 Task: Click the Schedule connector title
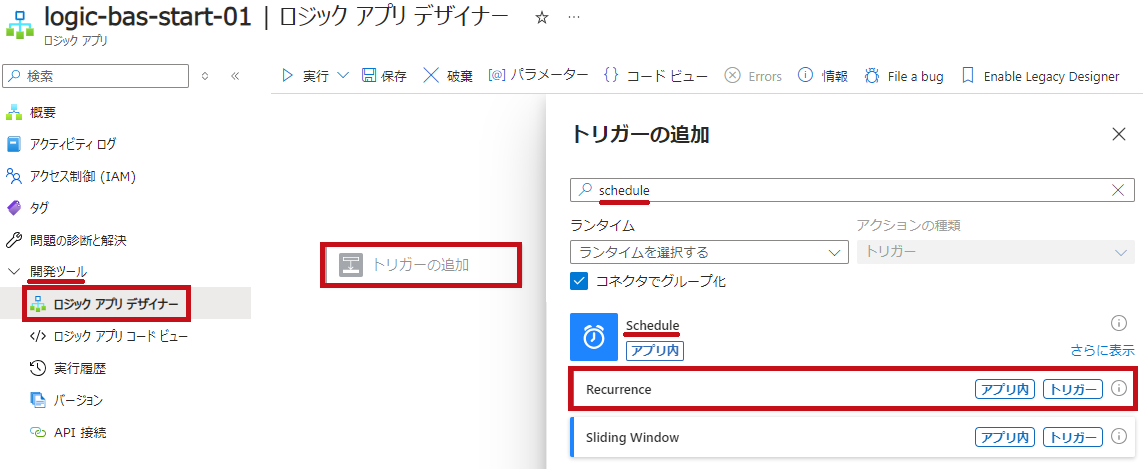[x=653, y=325]
